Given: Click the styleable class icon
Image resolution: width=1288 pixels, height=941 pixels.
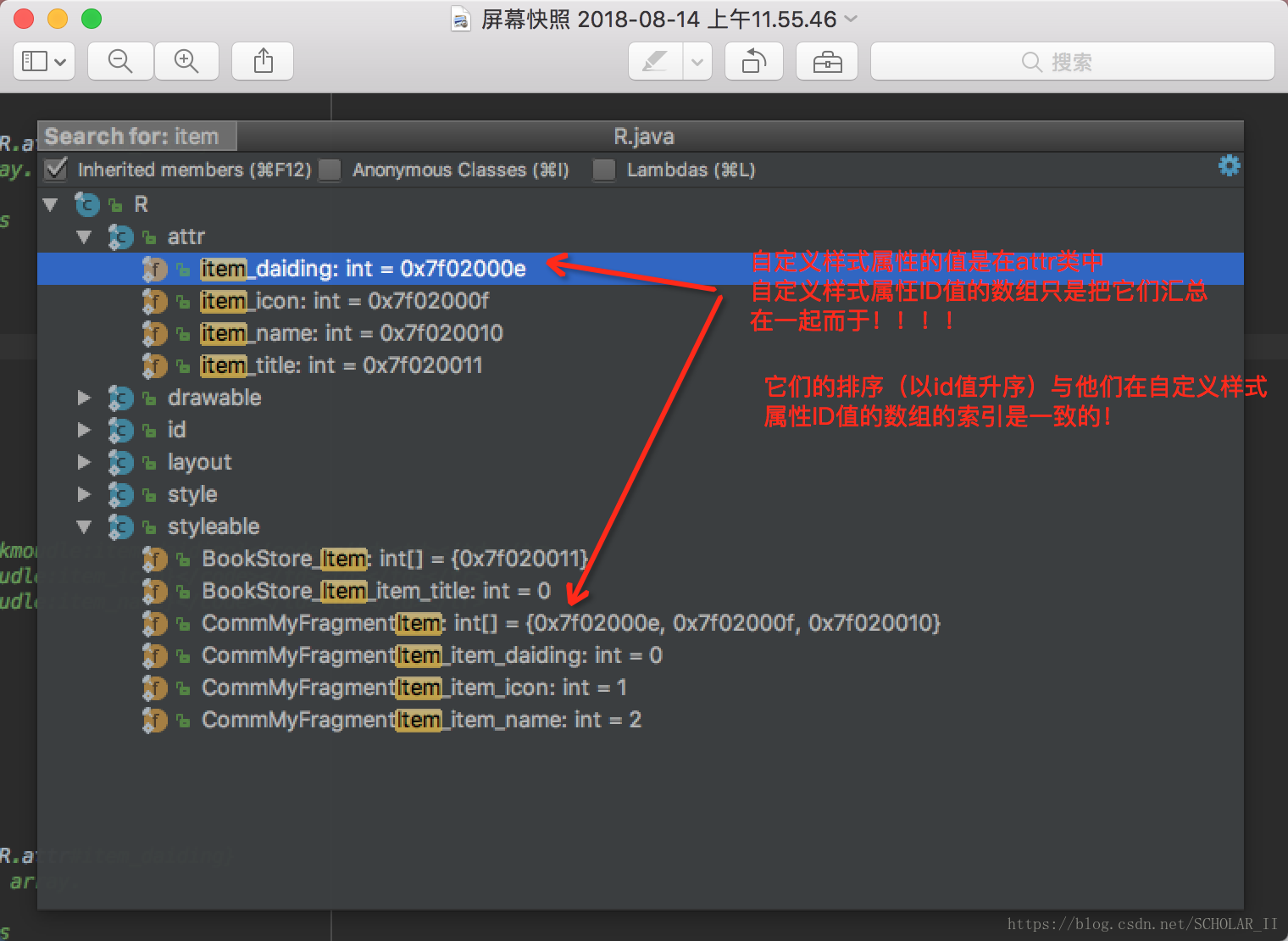Looking at the screenshot, I should pos(120,526).
